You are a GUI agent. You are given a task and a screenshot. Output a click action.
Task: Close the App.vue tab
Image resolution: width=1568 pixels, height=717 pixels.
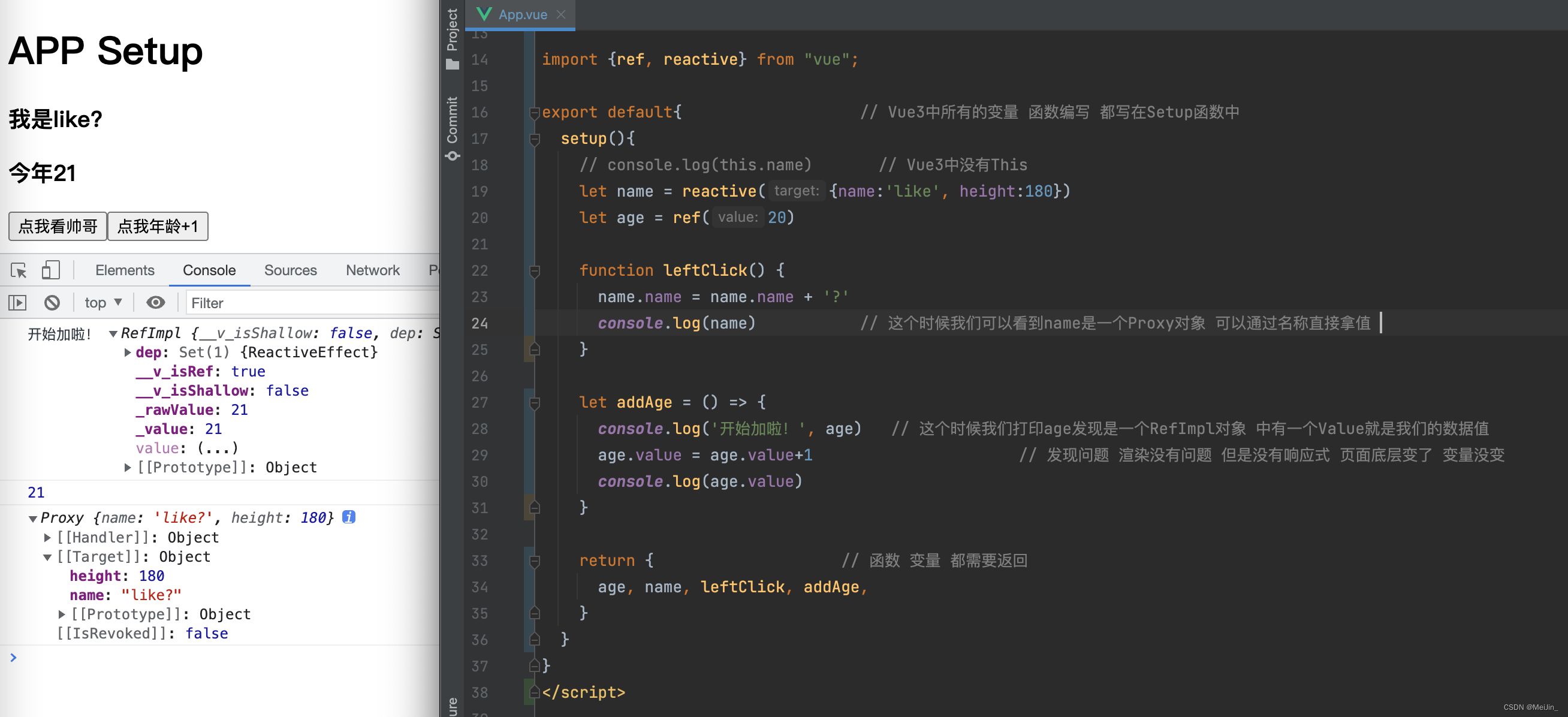coord(561,14)
